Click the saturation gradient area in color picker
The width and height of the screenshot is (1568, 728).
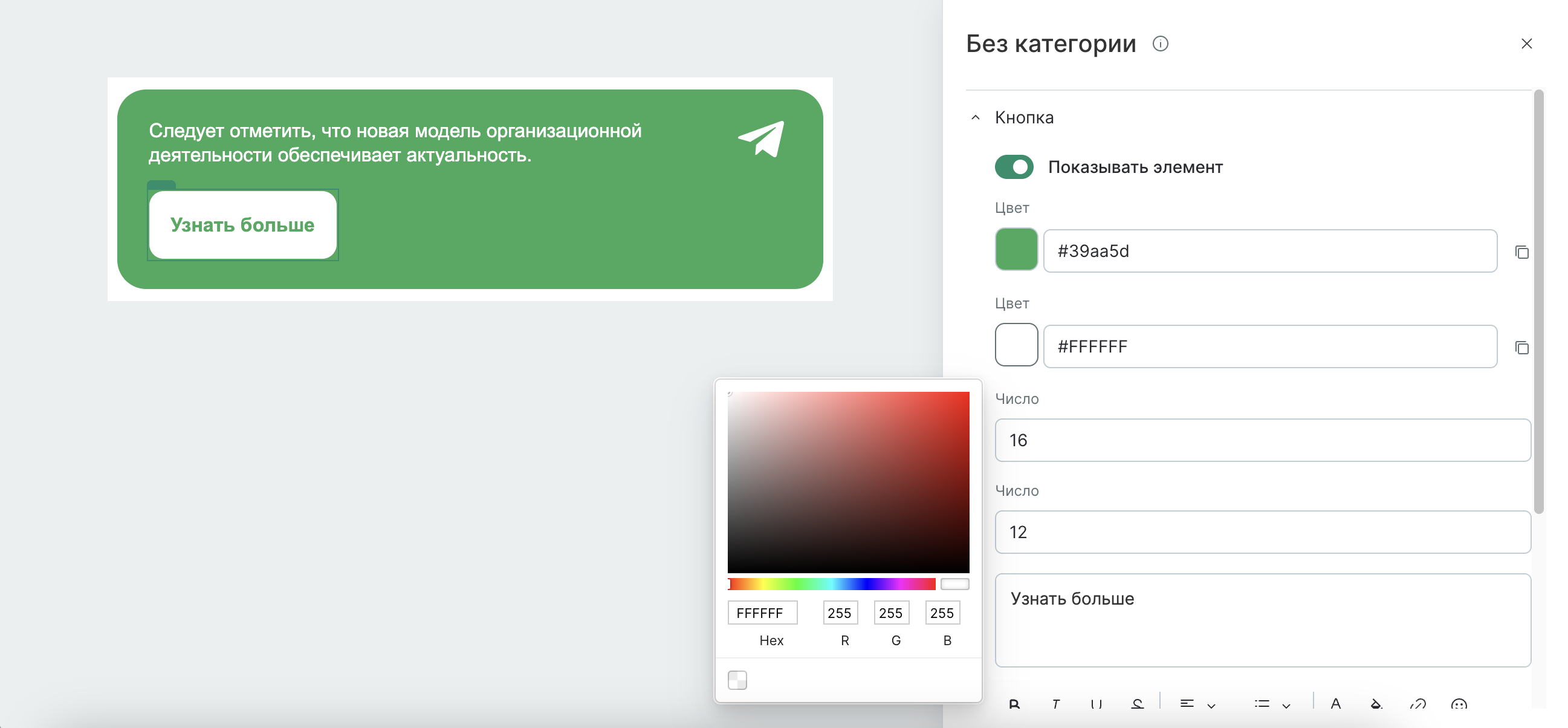coord(849,482)
